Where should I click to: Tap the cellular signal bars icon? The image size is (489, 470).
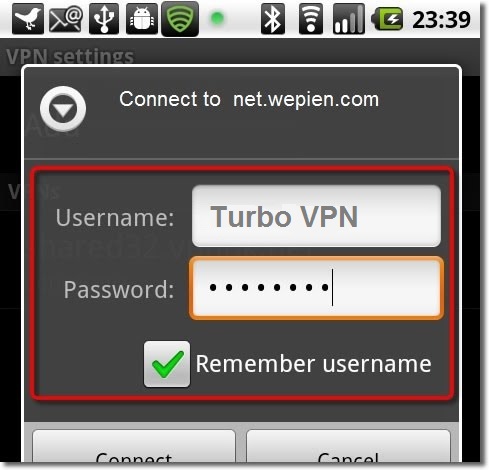pos(349,19)
